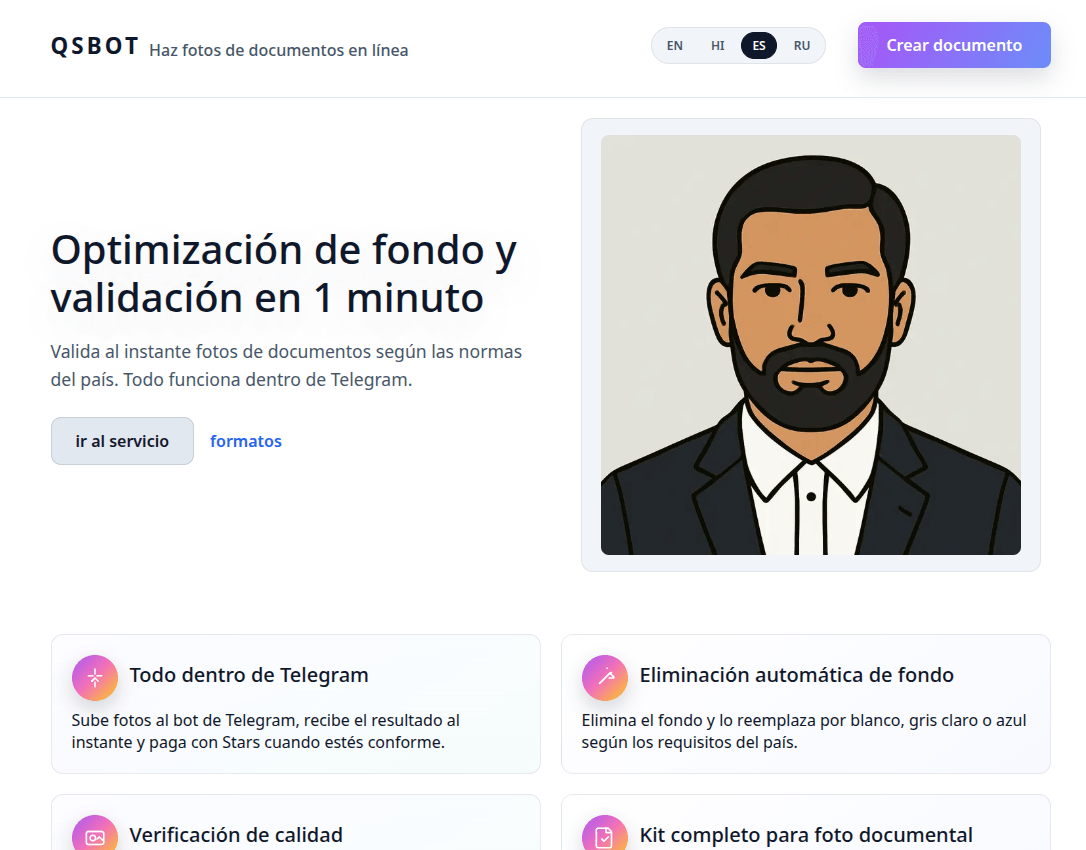Select the active ES language option
This screenshot has height=850, width=1086.
(759, 46)
